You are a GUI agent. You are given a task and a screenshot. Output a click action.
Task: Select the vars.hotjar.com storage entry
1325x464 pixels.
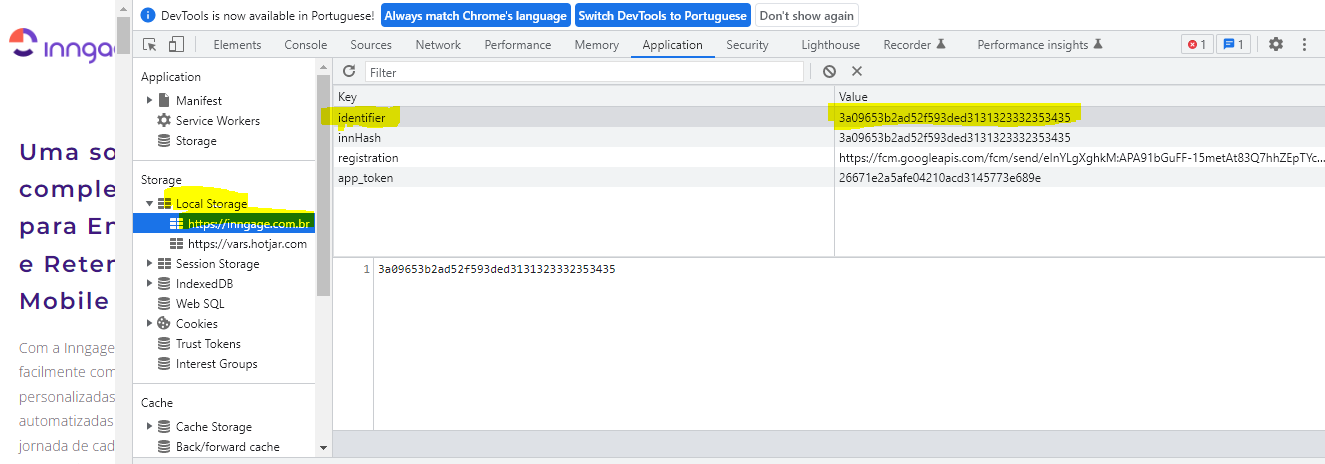pos(246,244)
